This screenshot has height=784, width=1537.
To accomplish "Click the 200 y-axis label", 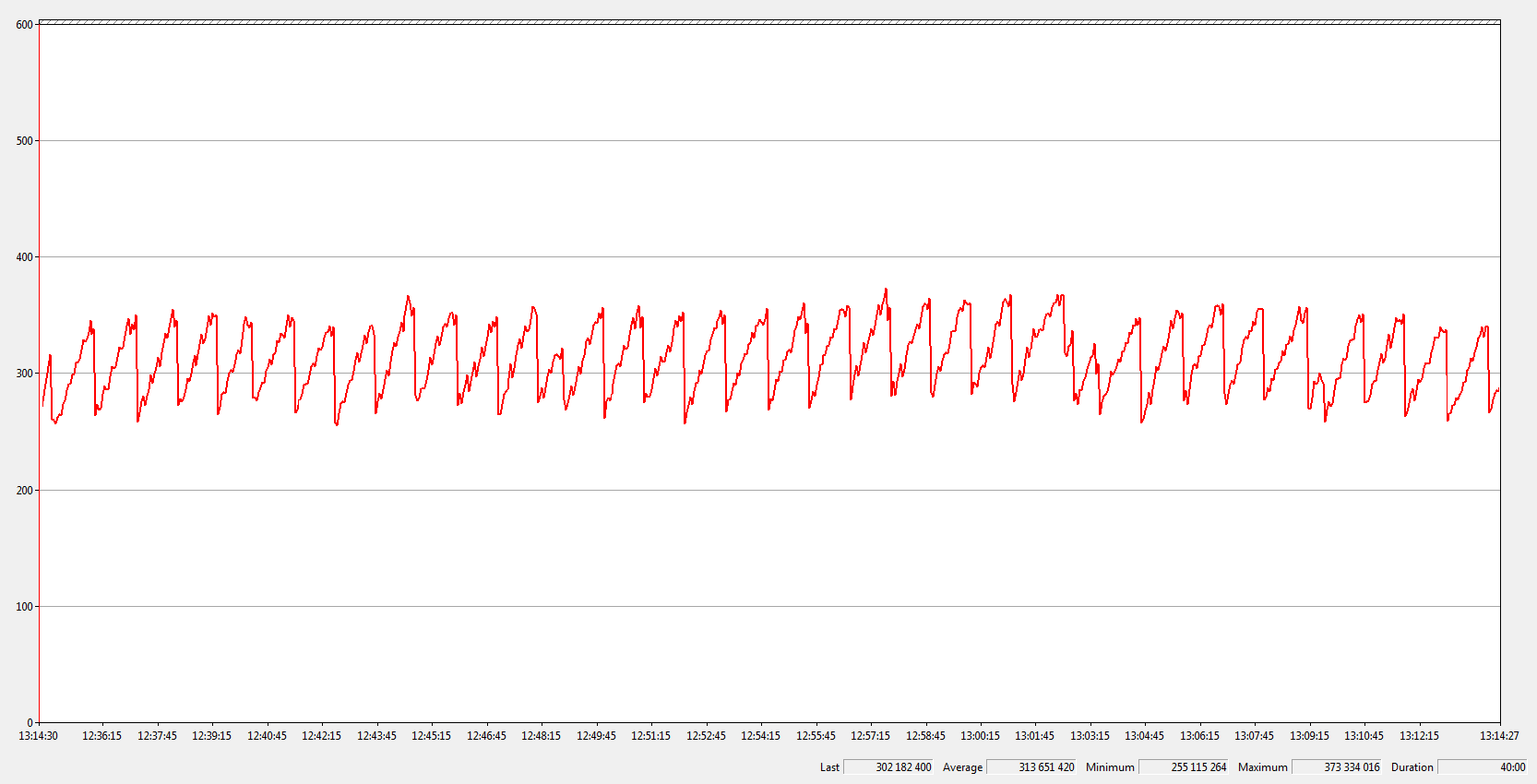I will (25, 491).
